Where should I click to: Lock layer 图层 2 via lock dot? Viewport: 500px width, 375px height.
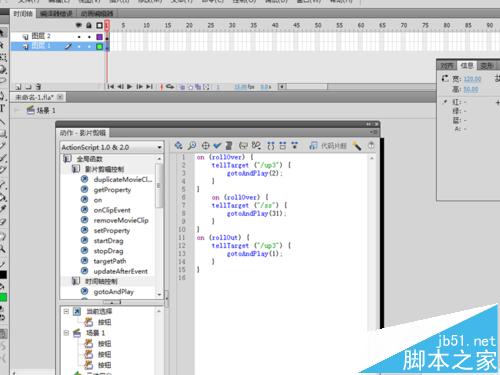pos(89,37)
